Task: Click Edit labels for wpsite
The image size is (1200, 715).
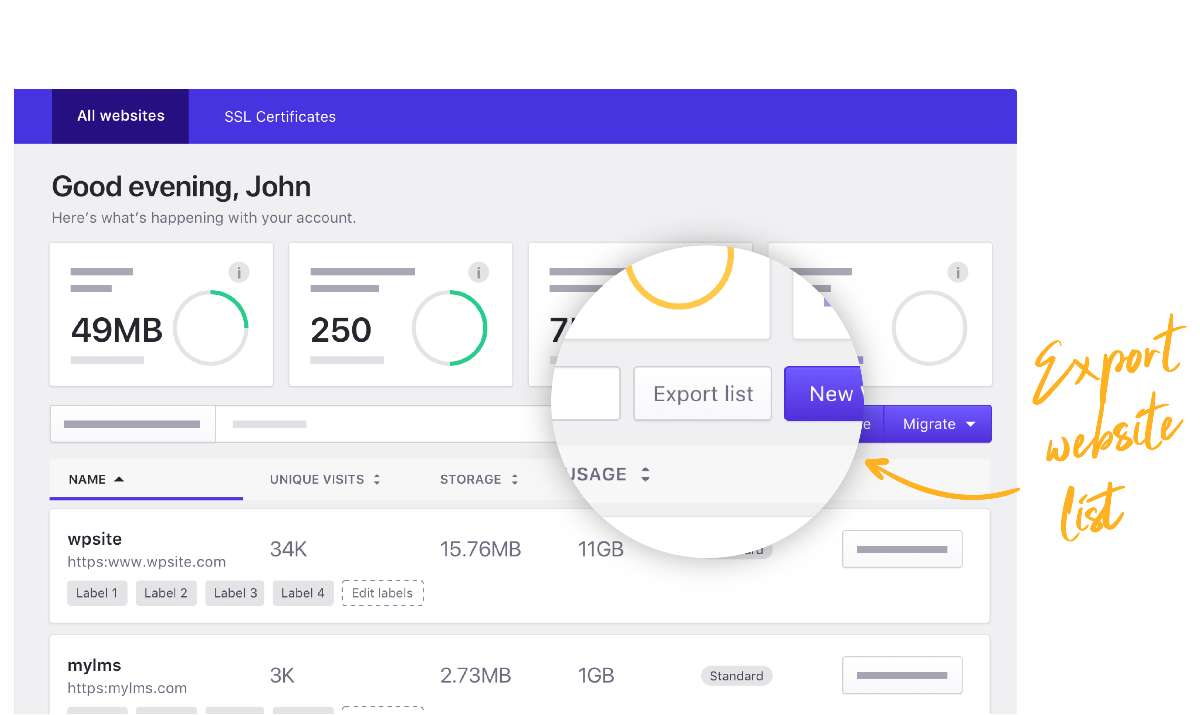Action: [x=383, y=593]
